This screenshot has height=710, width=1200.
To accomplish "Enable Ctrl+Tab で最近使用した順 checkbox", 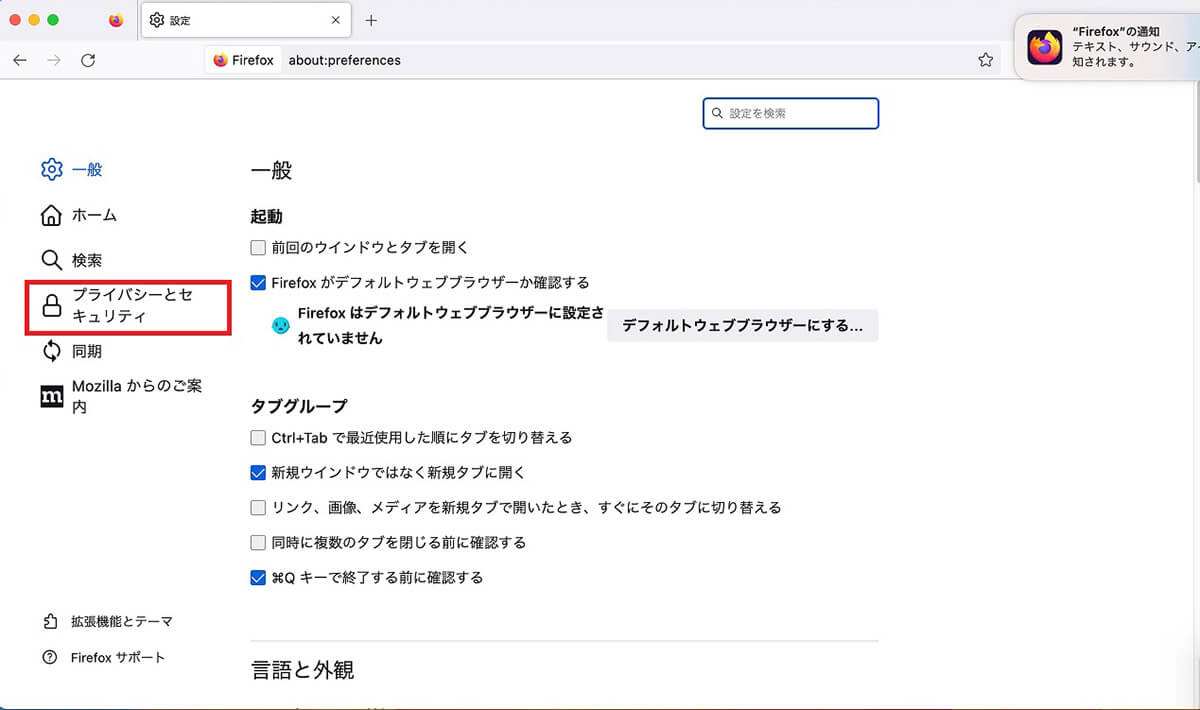I will tap(258, 437).
